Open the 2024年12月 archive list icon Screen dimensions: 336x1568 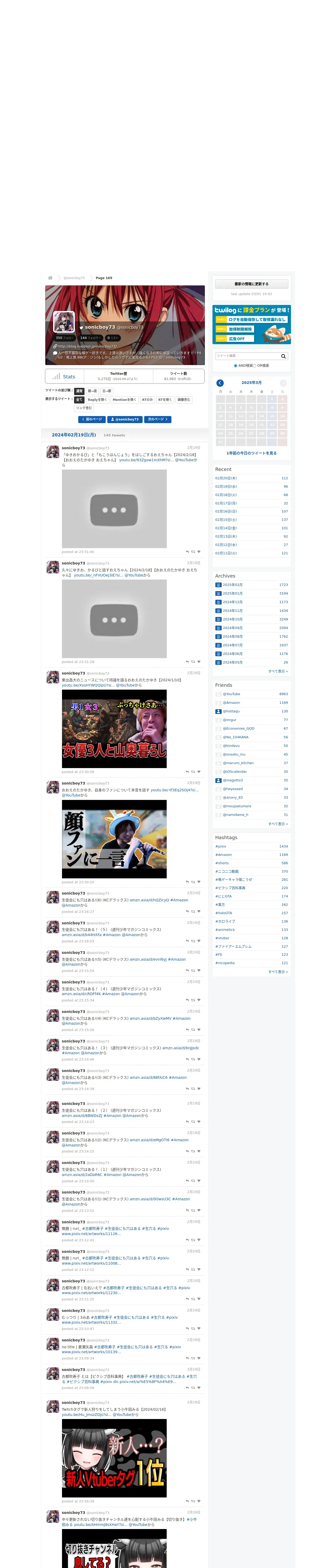(x=218, y=602)
